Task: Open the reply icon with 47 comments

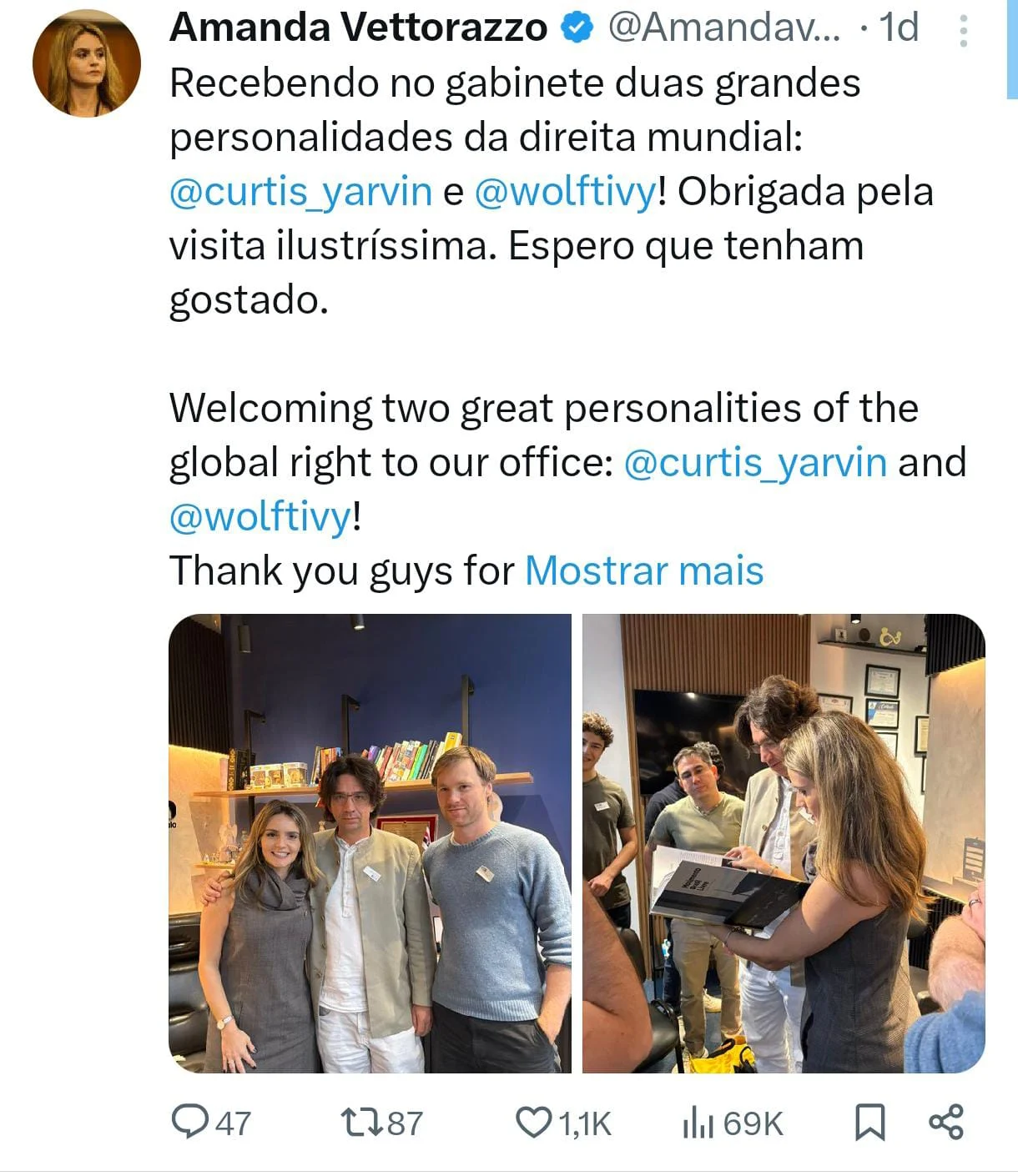Action: 190,1122
